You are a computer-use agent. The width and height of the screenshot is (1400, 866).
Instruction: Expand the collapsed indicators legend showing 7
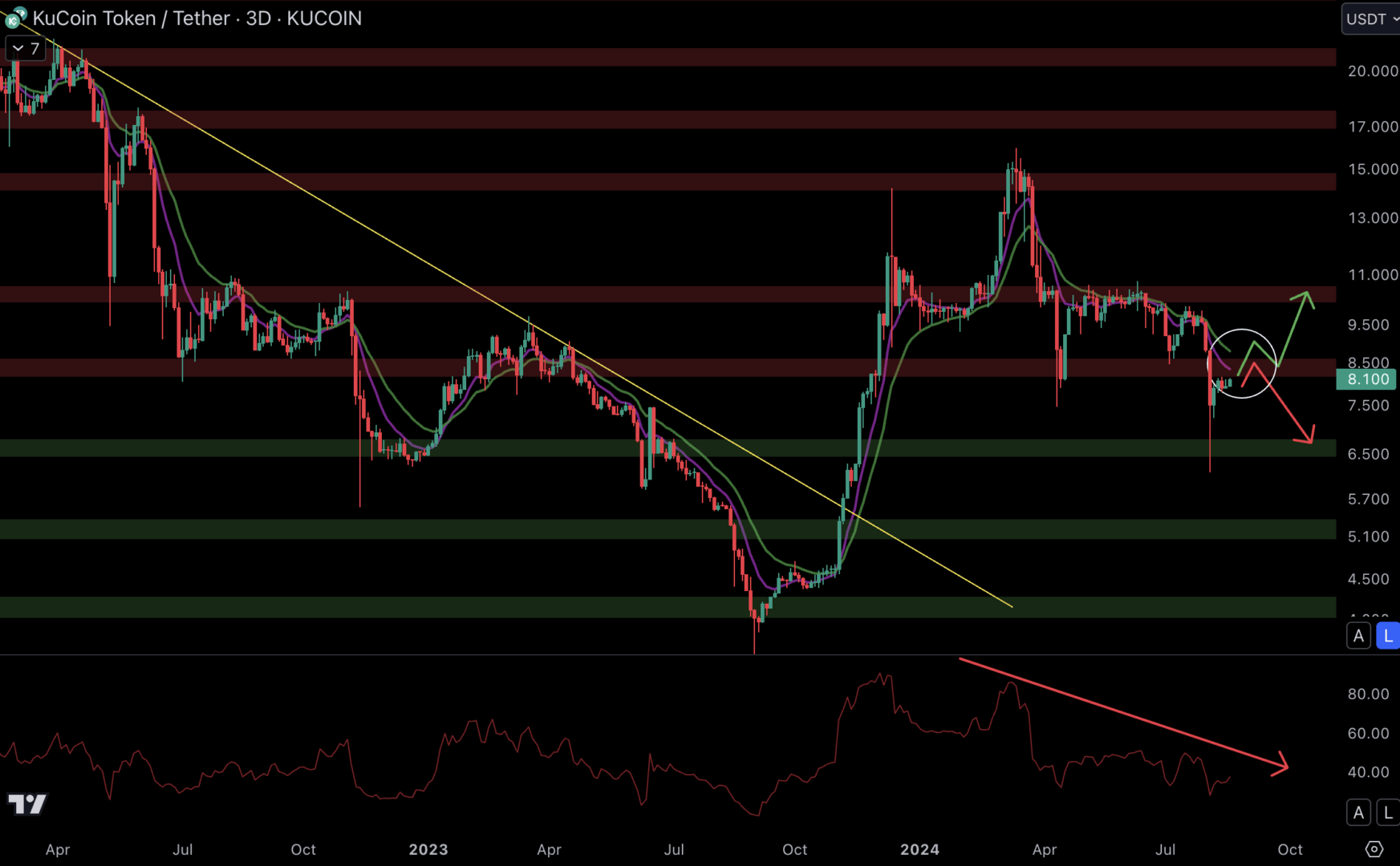coord(25,49)
